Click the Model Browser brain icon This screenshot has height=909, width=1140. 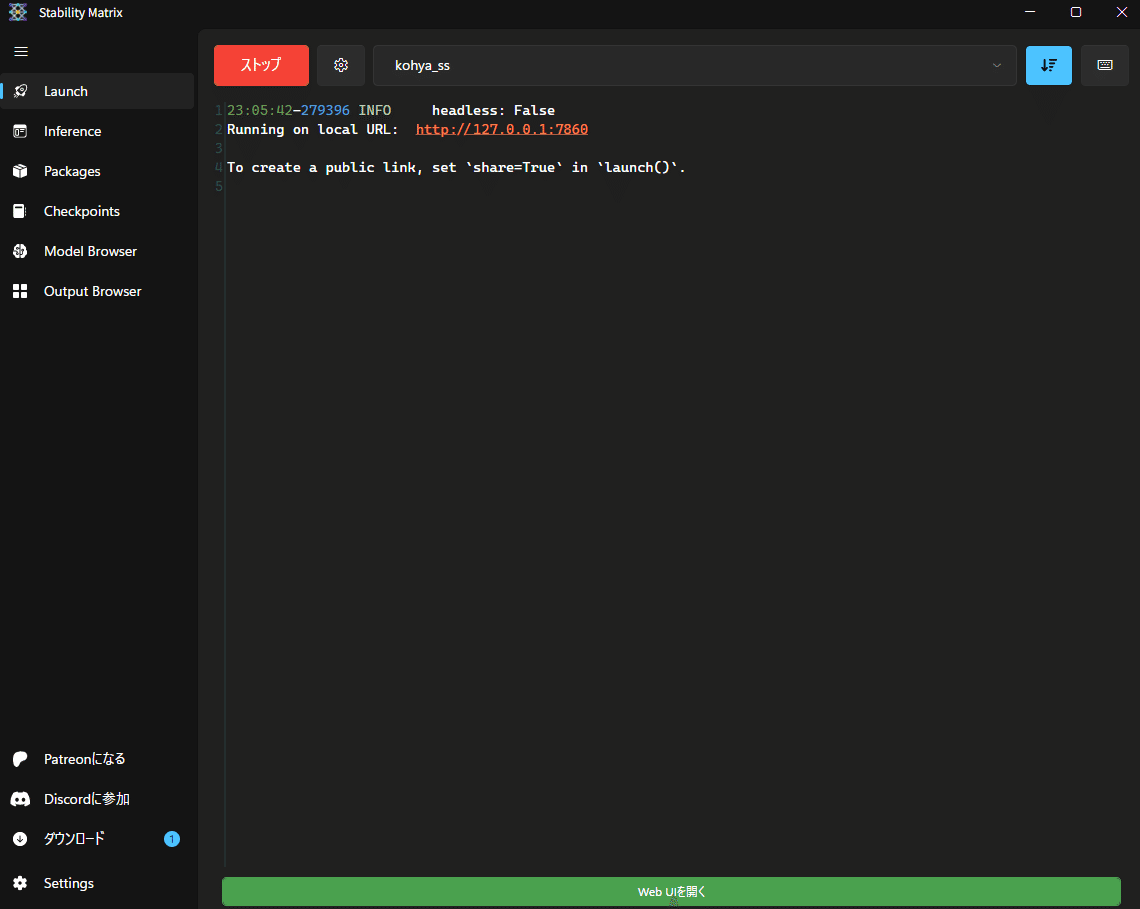click(x=20, y=251)
